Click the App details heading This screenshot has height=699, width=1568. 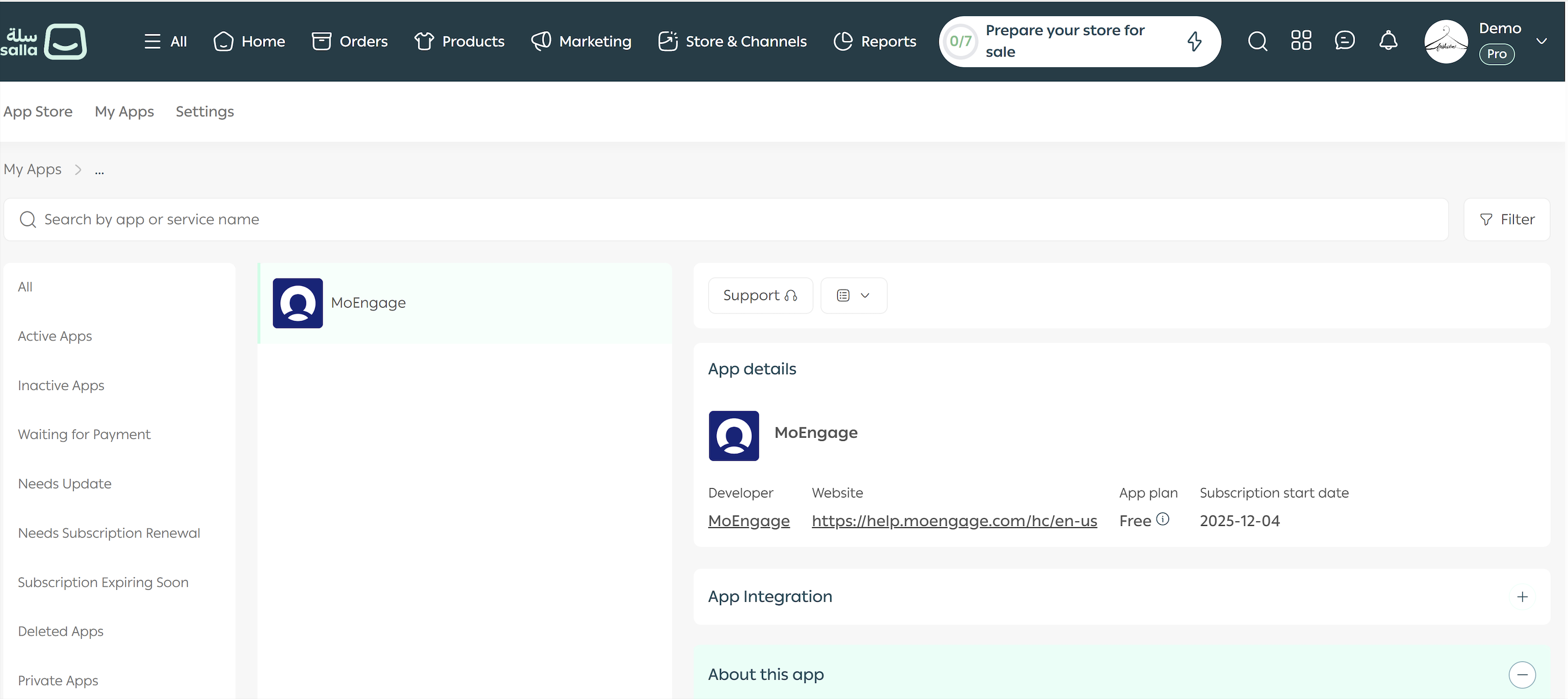point(752,369)
